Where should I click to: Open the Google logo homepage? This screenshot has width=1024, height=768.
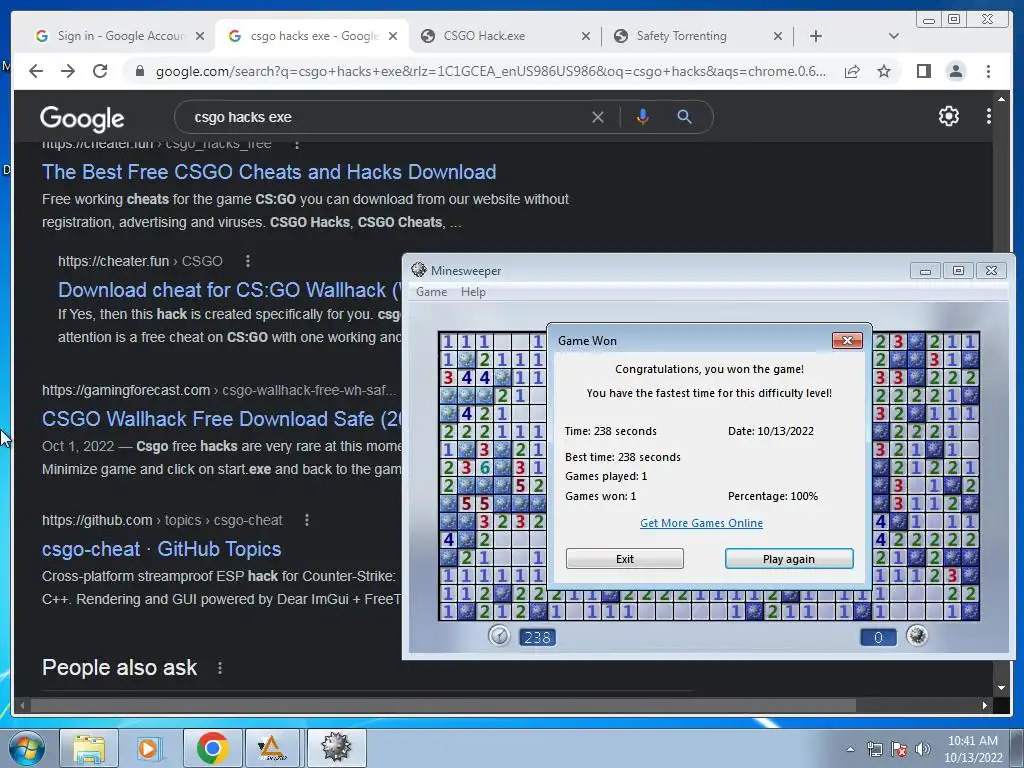click(82, 118)
